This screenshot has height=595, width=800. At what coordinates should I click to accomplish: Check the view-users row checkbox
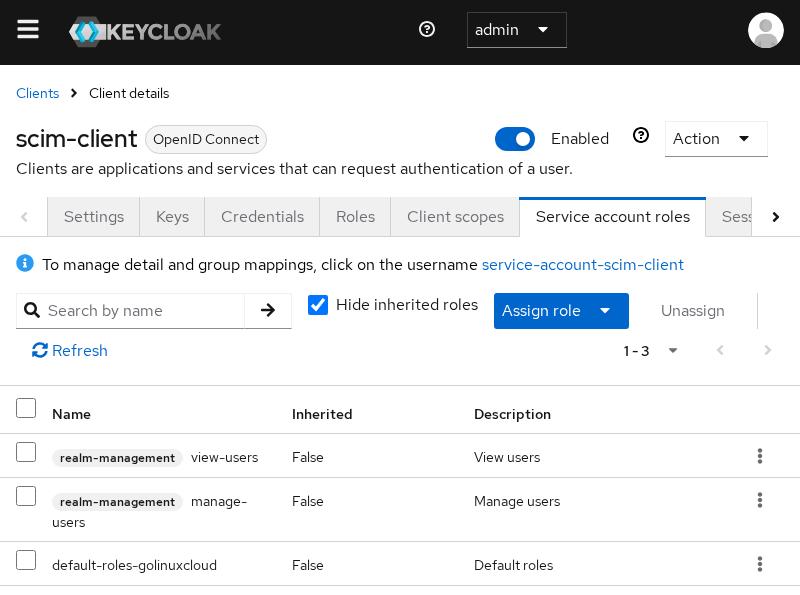[x=26, y=452]
